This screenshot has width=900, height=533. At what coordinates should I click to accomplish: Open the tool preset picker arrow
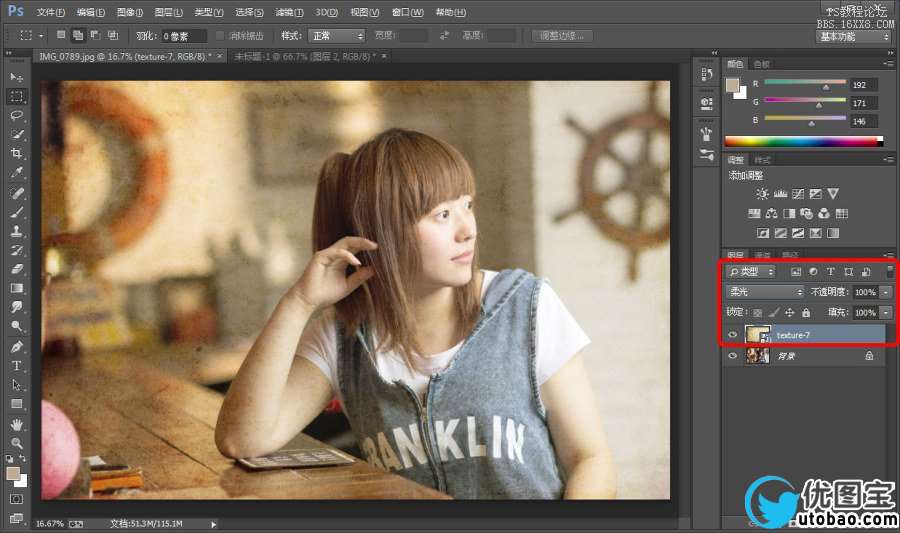[x=41, y=36]
